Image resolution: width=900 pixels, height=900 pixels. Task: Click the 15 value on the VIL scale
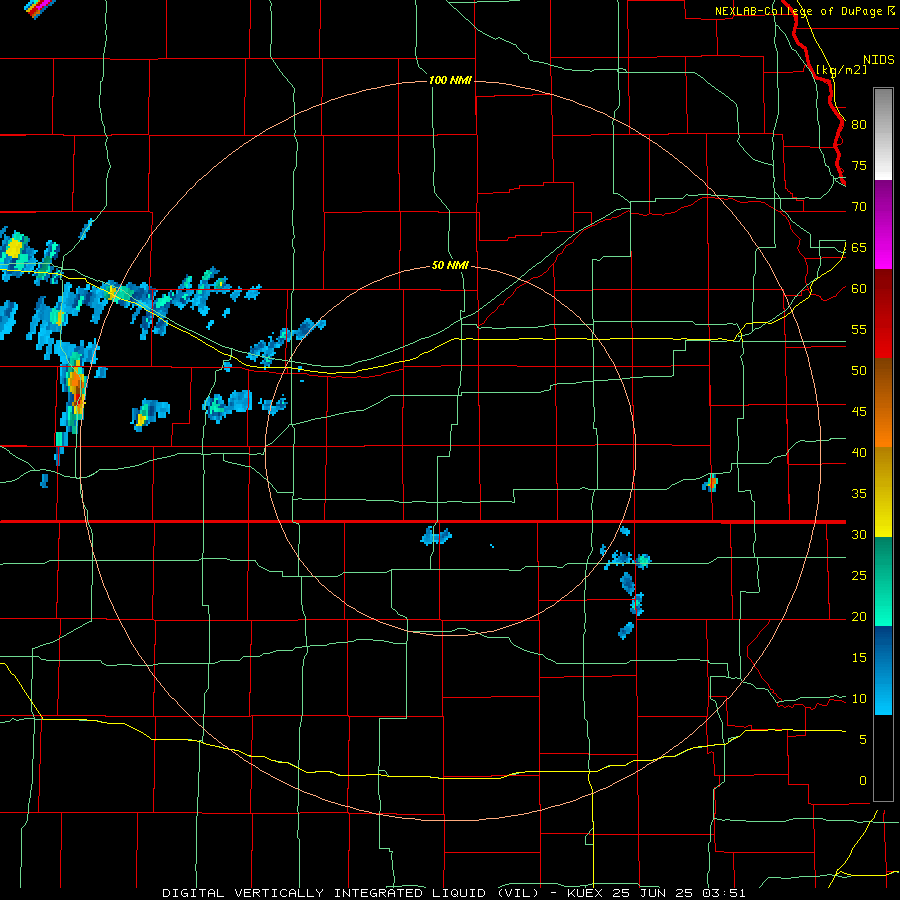click(x=859, y=658)
